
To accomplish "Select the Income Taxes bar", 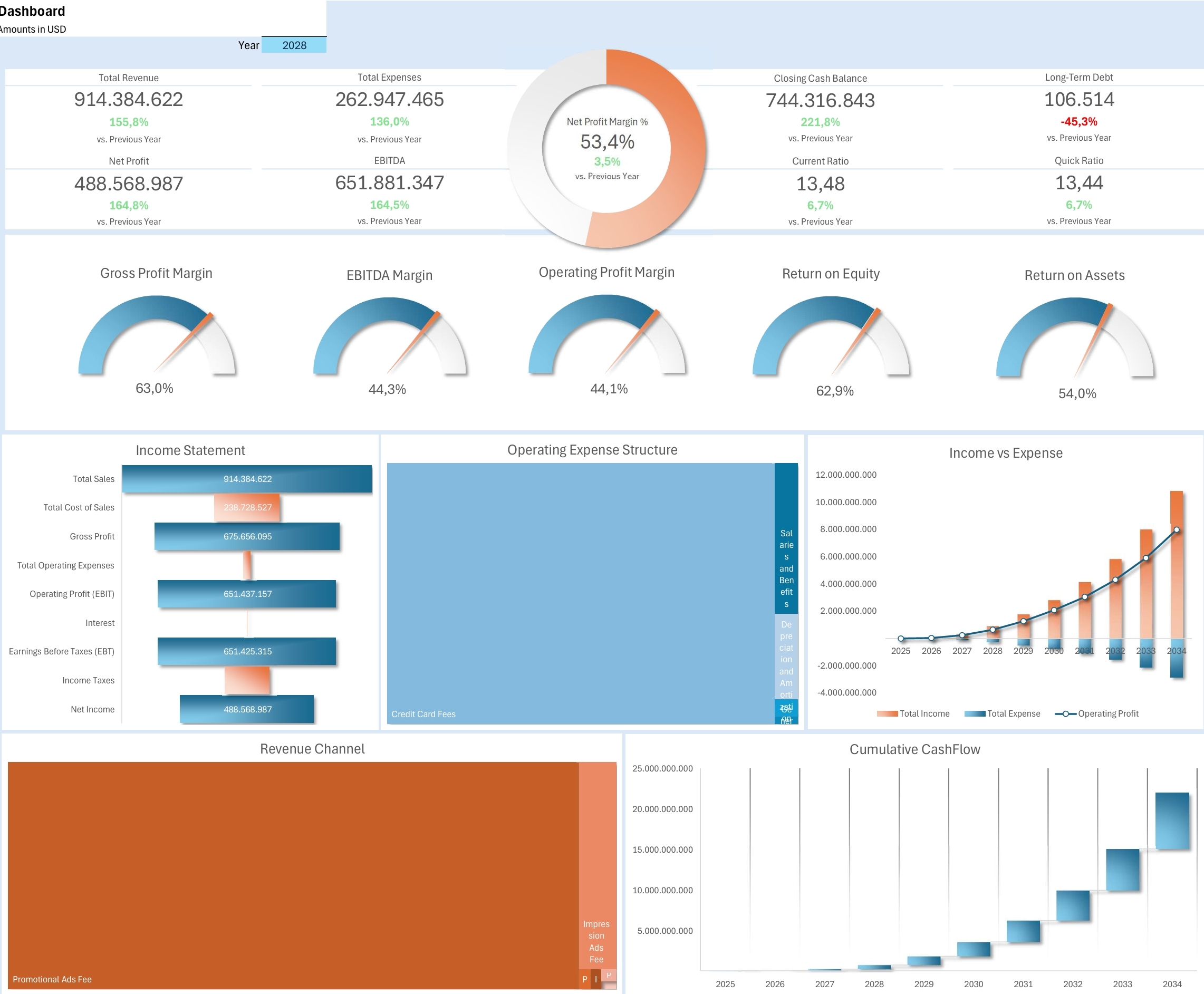I will [x=247, y=680].
